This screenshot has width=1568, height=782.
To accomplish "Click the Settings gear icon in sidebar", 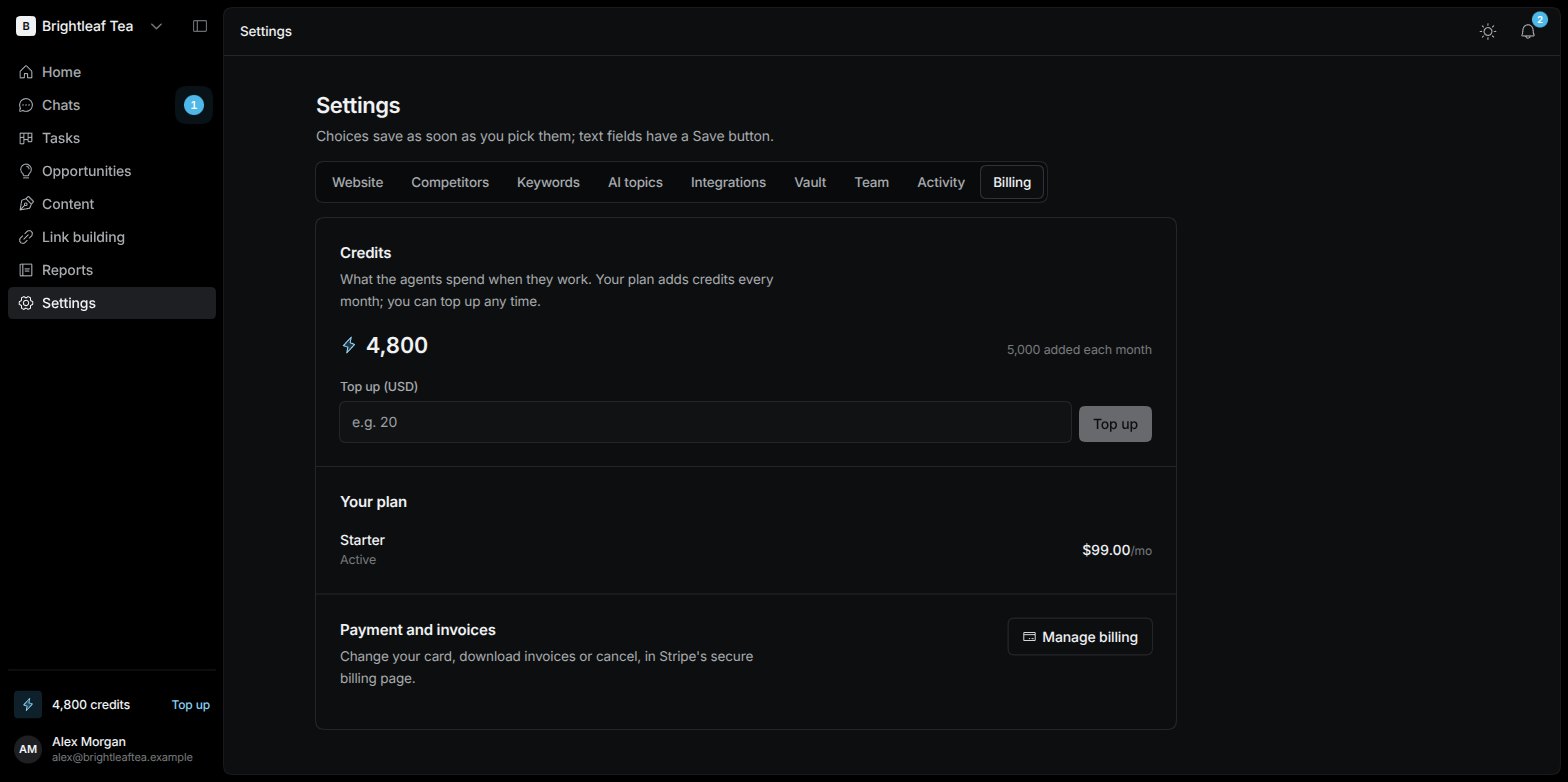I will [x=26, y=303].
